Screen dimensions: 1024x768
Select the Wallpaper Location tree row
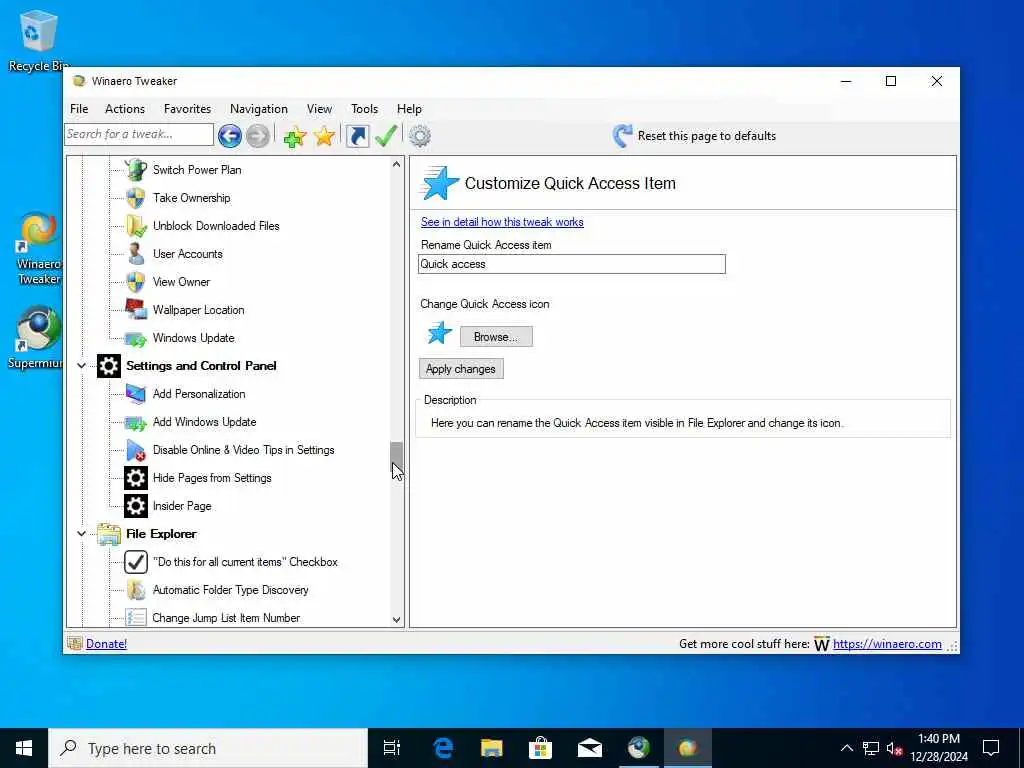185,310
